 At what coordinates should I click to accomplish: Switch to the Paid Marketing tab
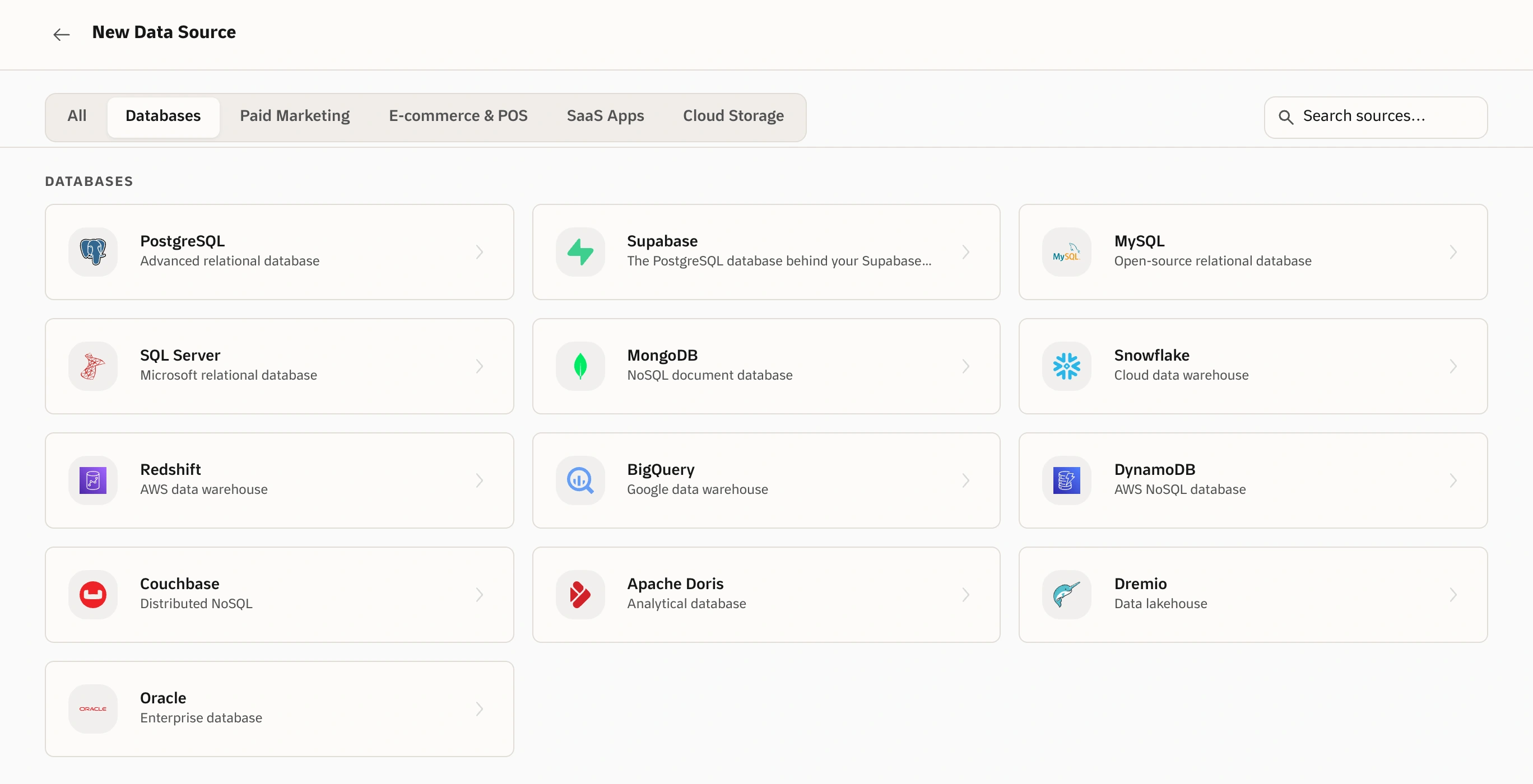(x=295, y=116)
